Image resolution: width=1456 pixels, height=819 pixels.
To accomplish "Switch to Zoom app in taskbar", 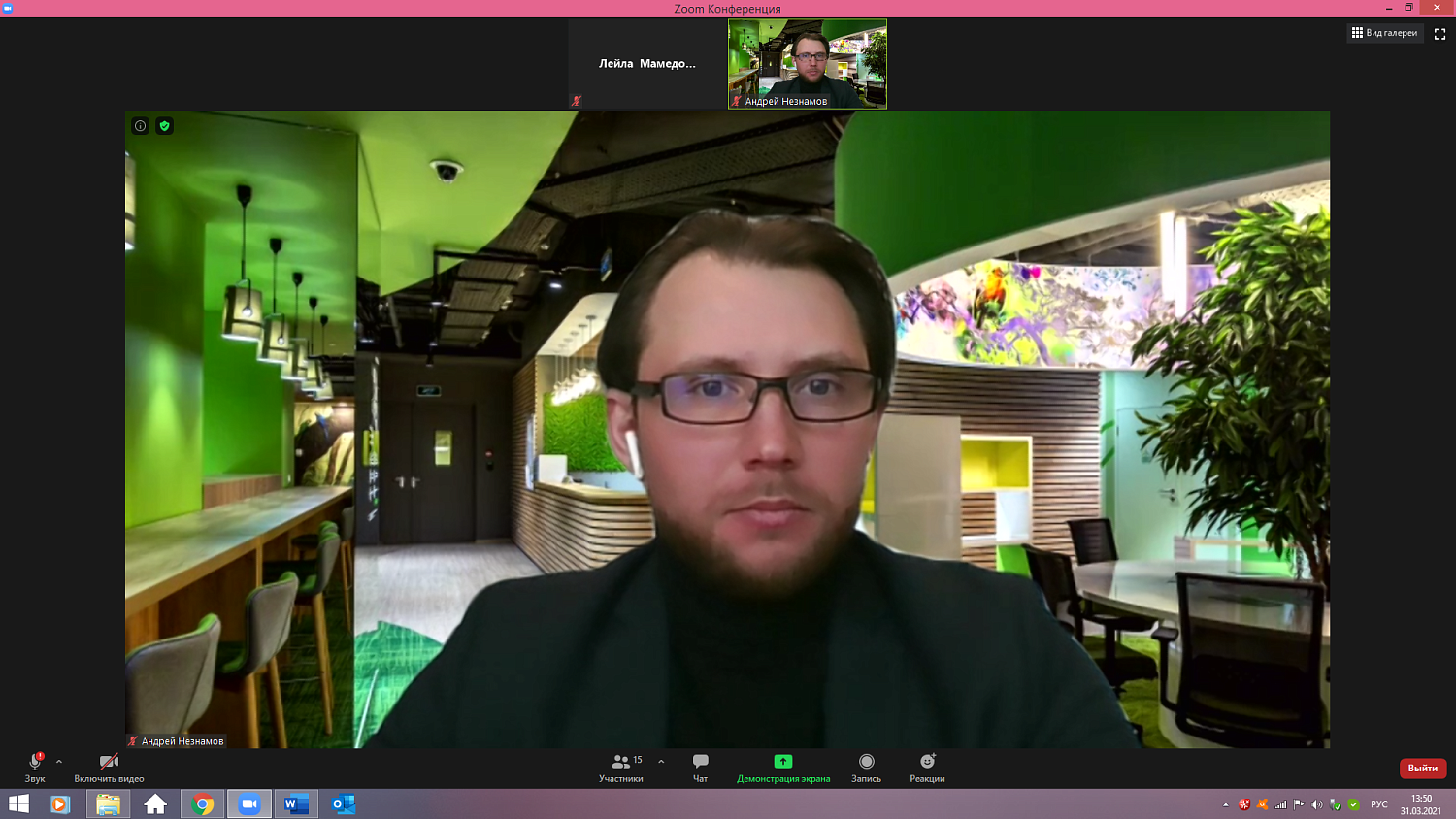I will pyautogui.click(x=249, y=804).
